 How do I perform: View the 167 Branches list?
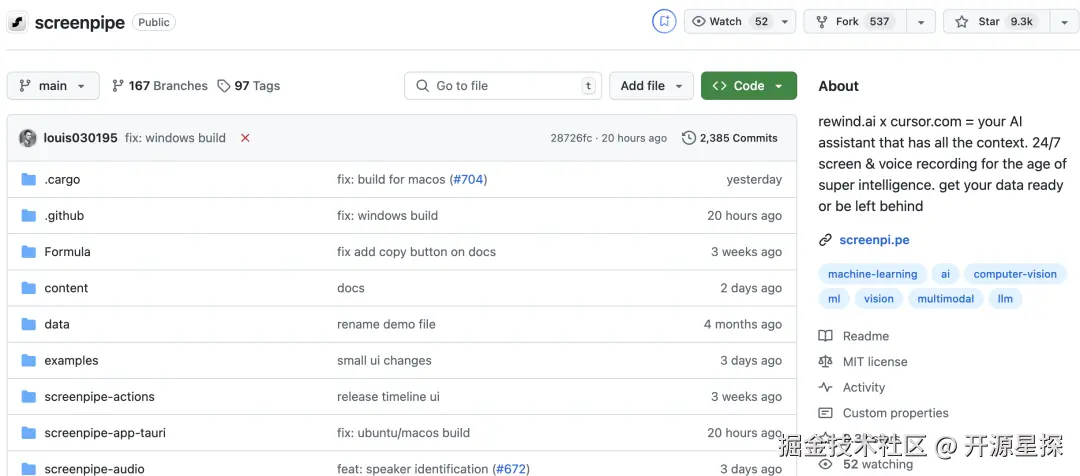click(x=160, y=86)
